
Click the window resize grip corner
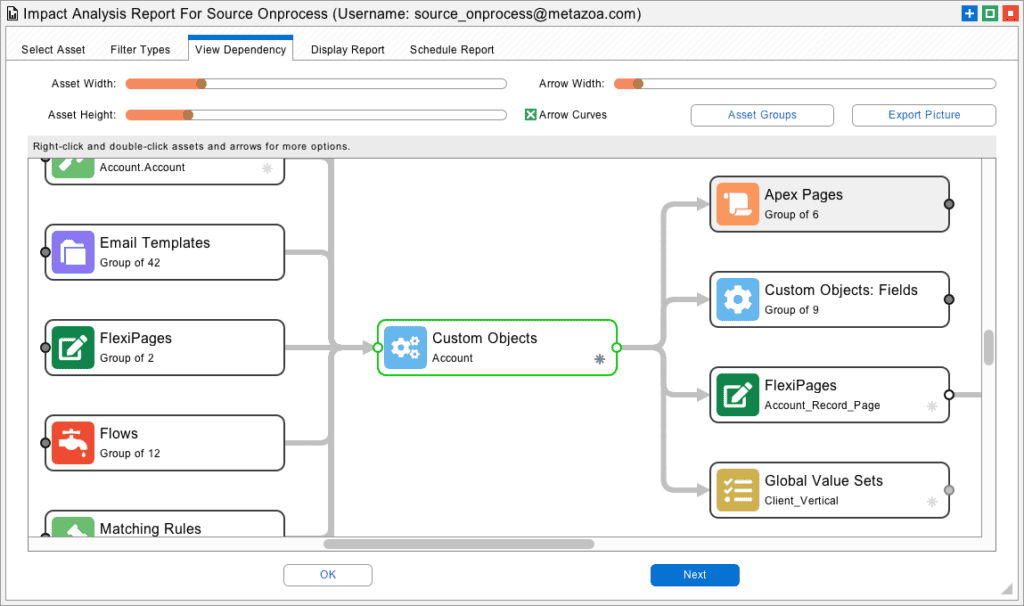1006,589
